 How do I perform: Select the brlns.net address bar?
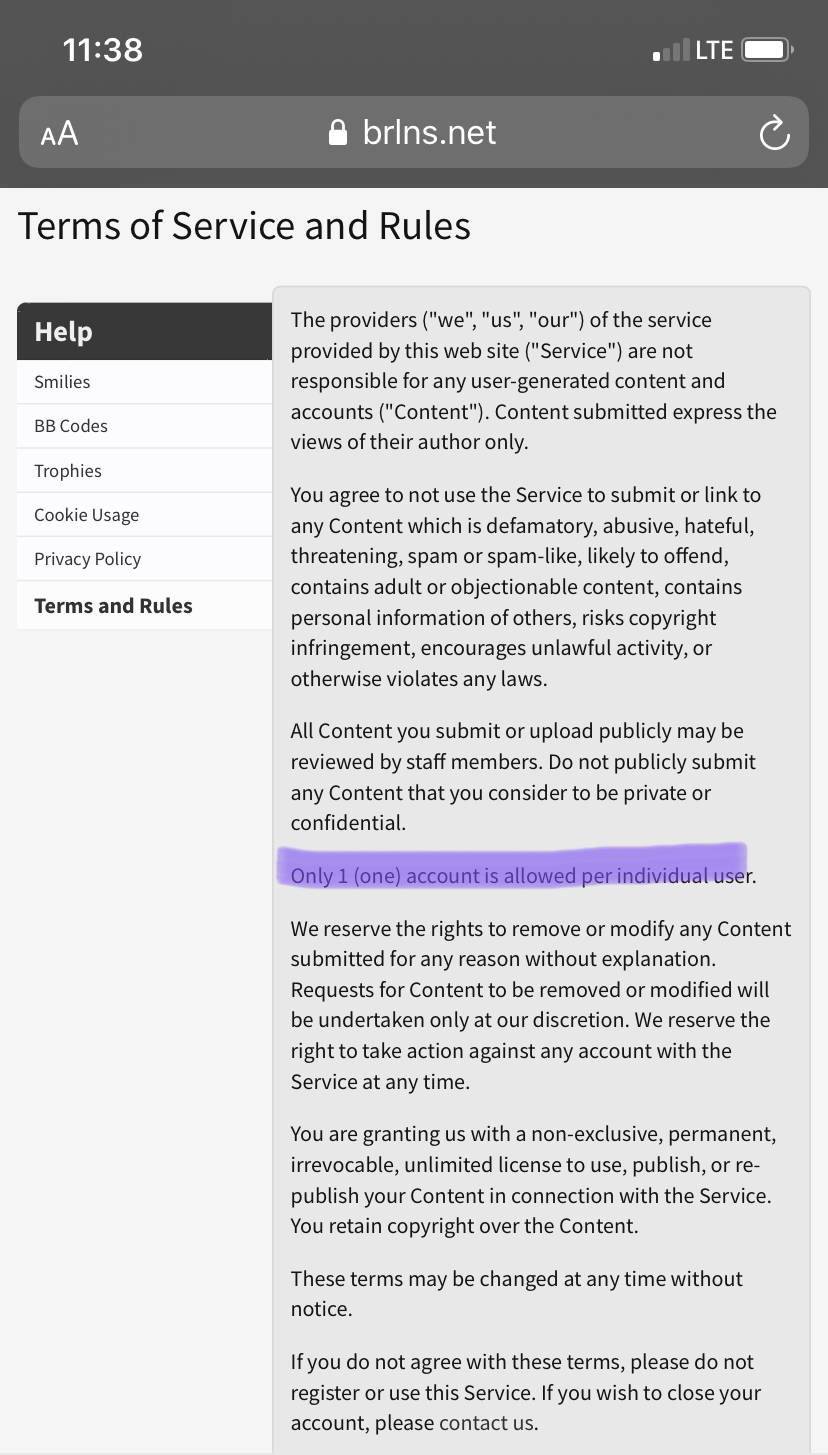point(414,132)
